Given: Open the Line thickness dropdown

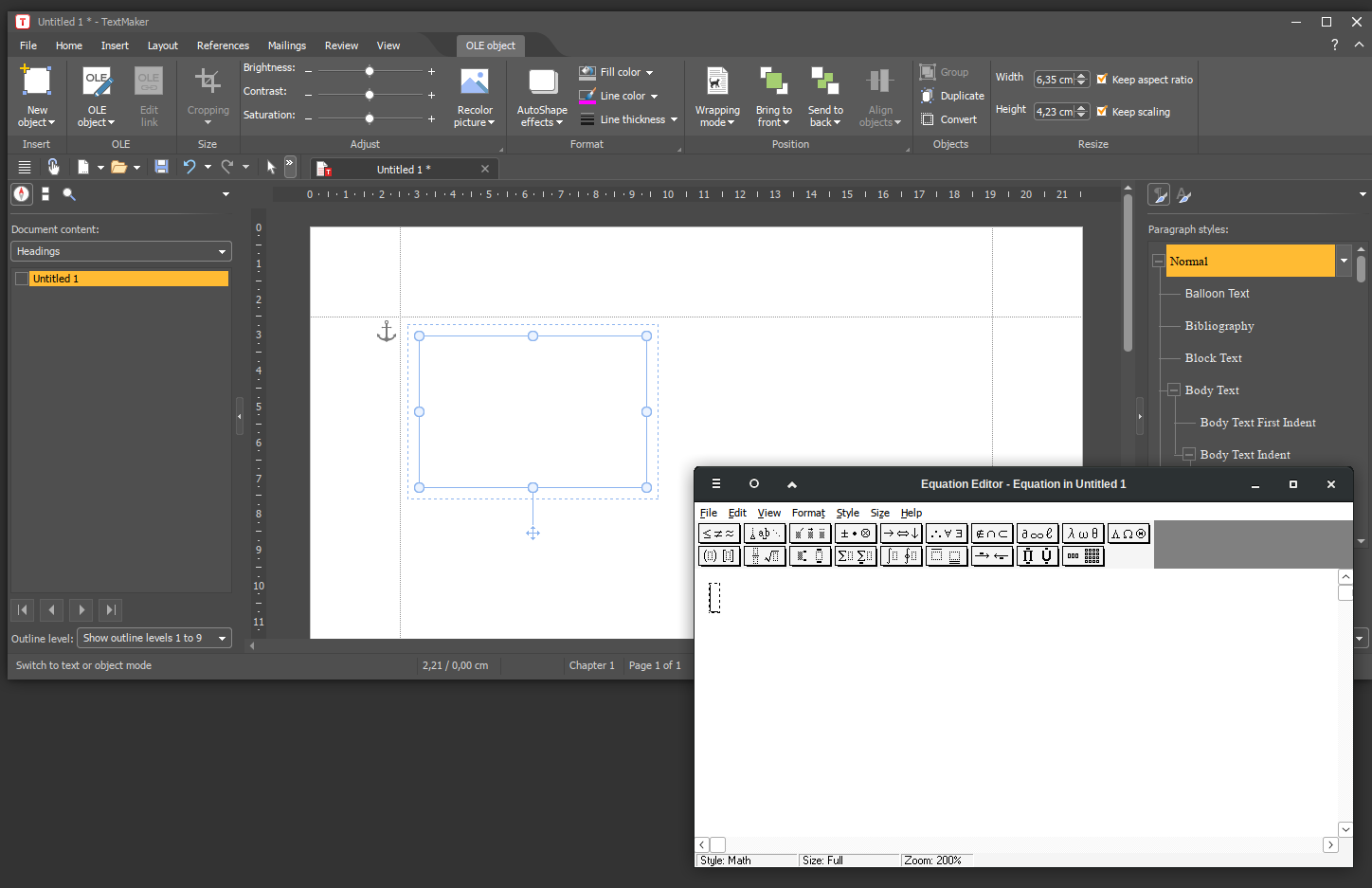Looking at the screenshot, I should coord(629,119).
